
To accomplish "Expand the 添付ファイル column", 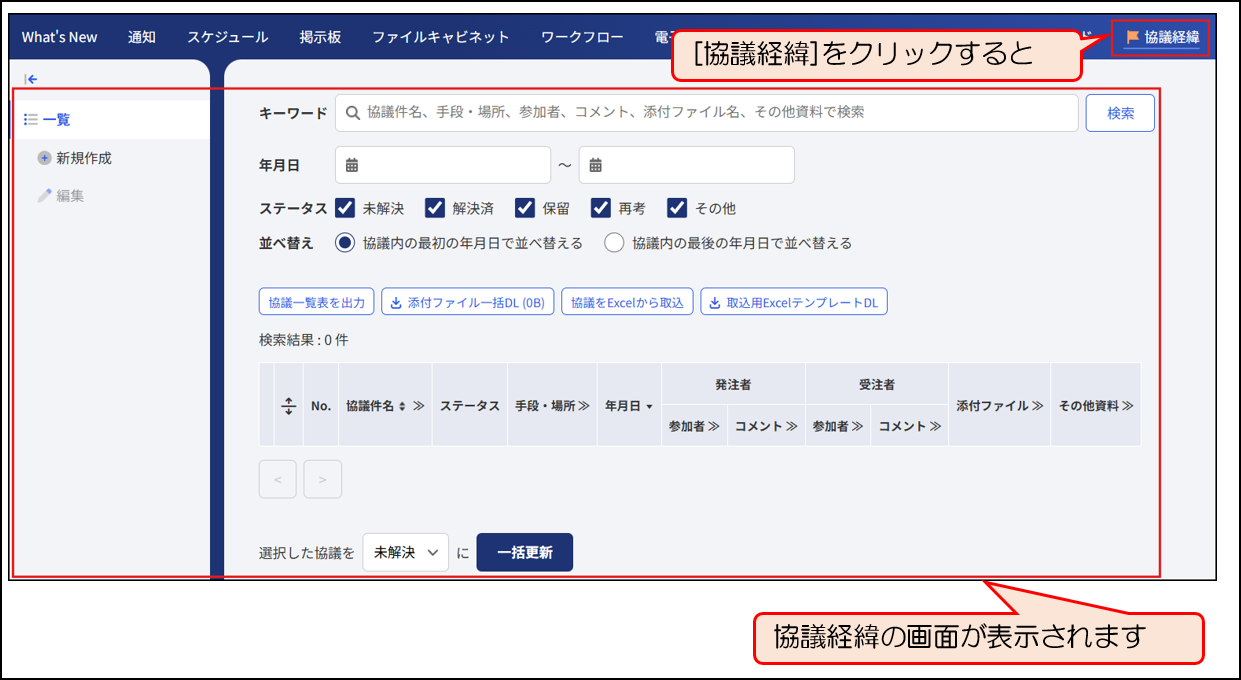I will click(x=1037, y=406).
